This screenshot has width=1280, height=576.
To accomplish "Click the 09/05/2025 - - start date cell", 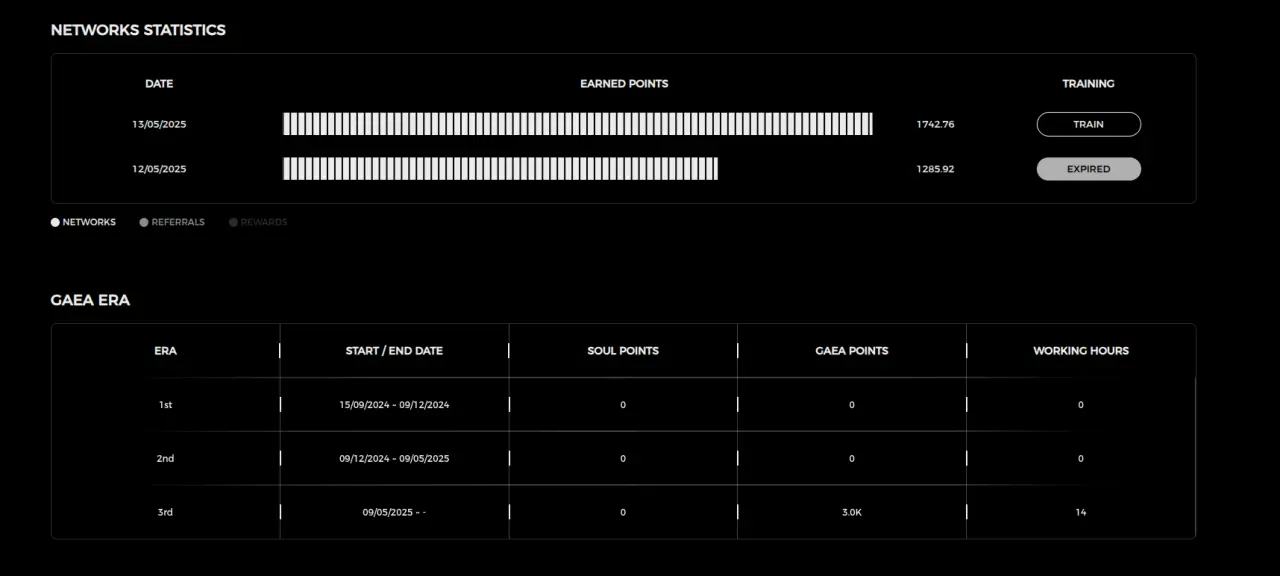I will click(394, 512).
